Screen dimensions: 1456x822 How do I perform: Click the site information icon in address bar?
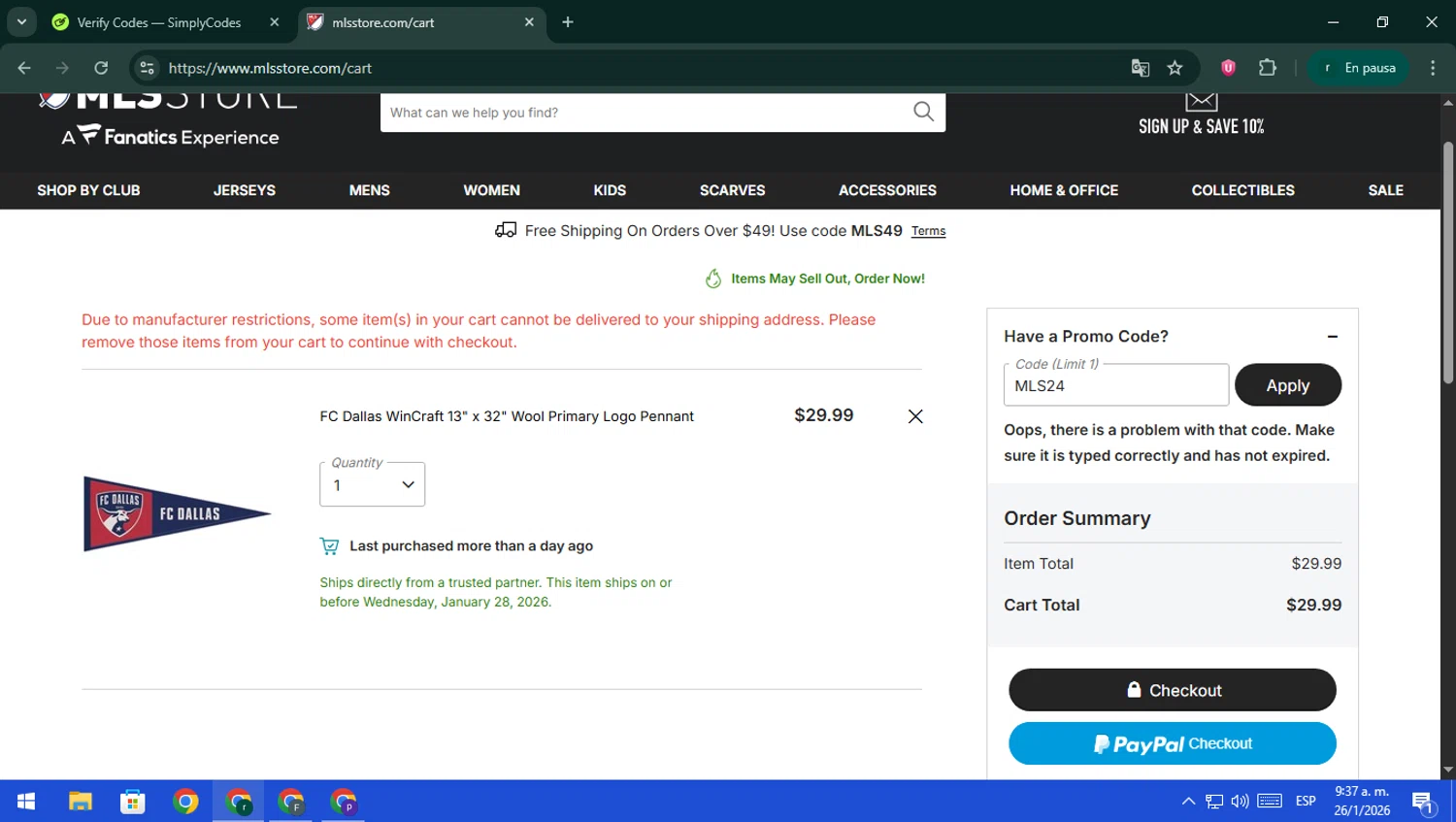147,68
